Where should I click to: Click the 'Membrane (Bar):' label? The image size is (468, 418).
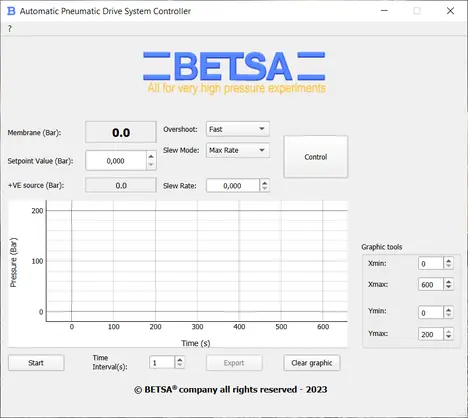click(34, 133)
